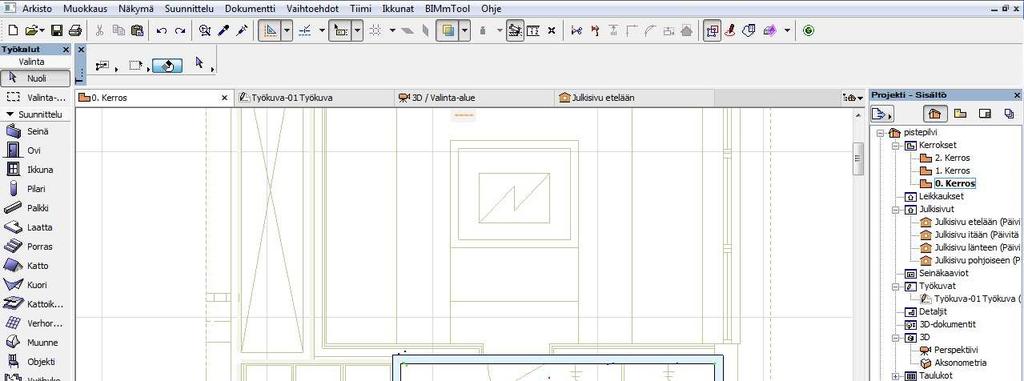Click the Save floppy disk icon
Viewport: 1024px width, 381px height.
pyautogui.click(x=57, y=31)
